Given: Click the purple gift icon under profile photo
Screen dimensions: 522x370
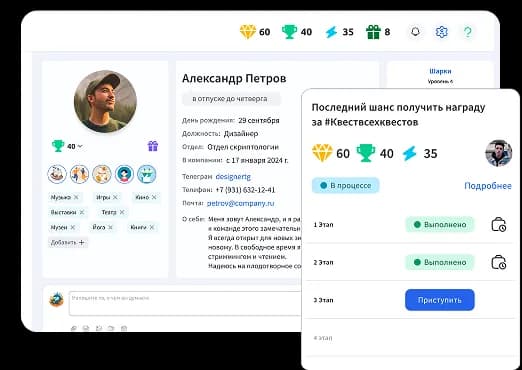Looking at the screenshot, I should [153, 146].
